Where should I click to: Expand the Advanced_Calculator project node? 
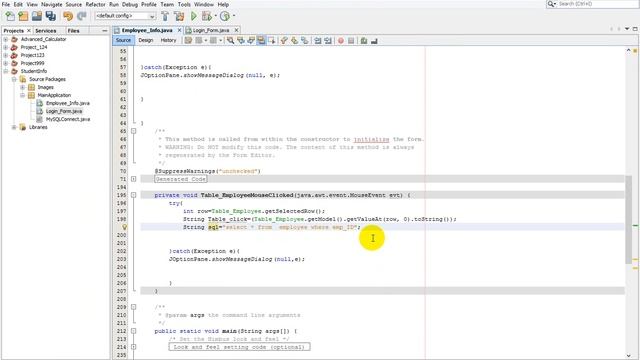point(6,40)
